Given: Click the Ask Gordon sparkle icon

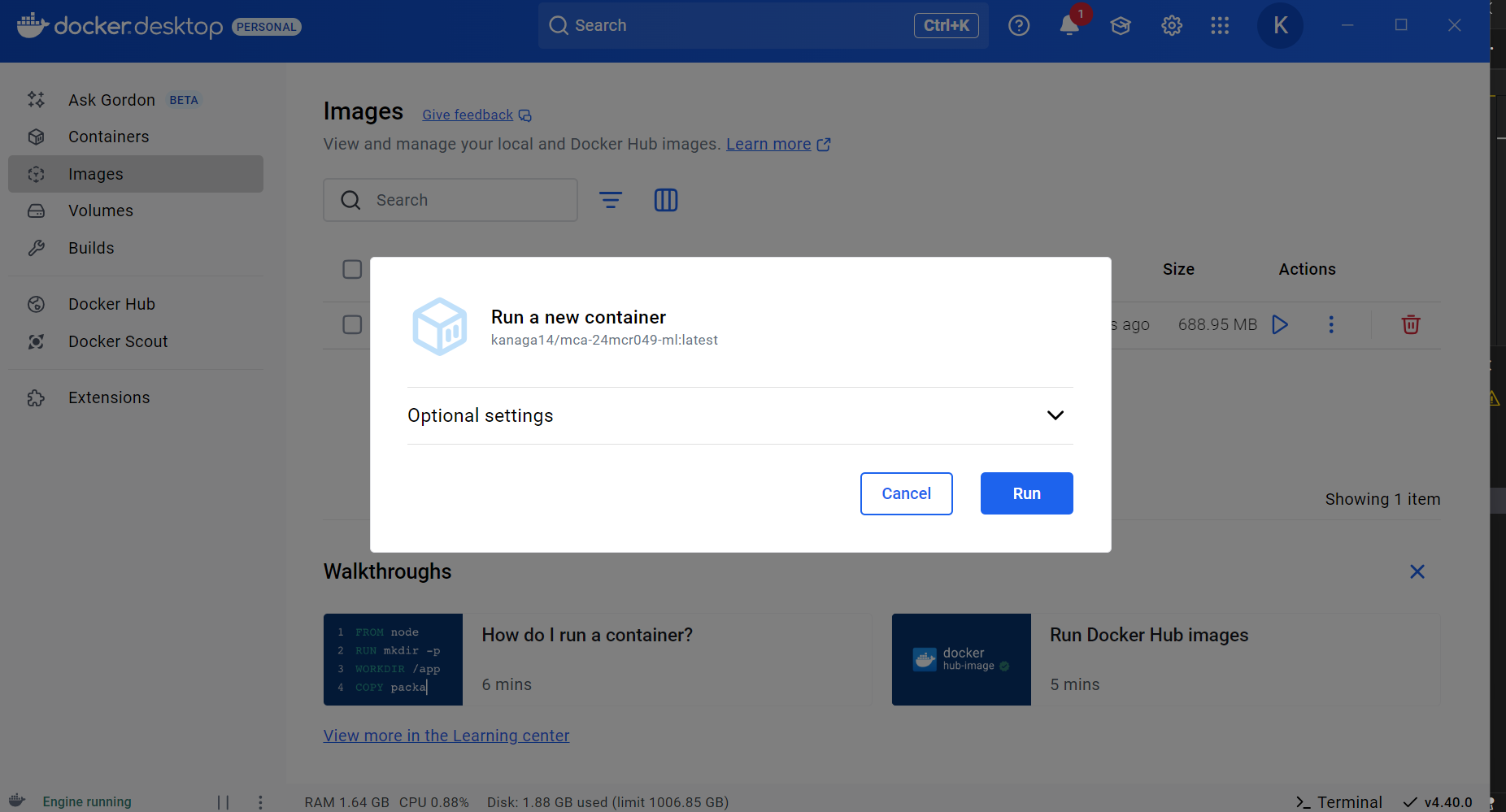Looking at the screenshot, I should coord(36,100).
